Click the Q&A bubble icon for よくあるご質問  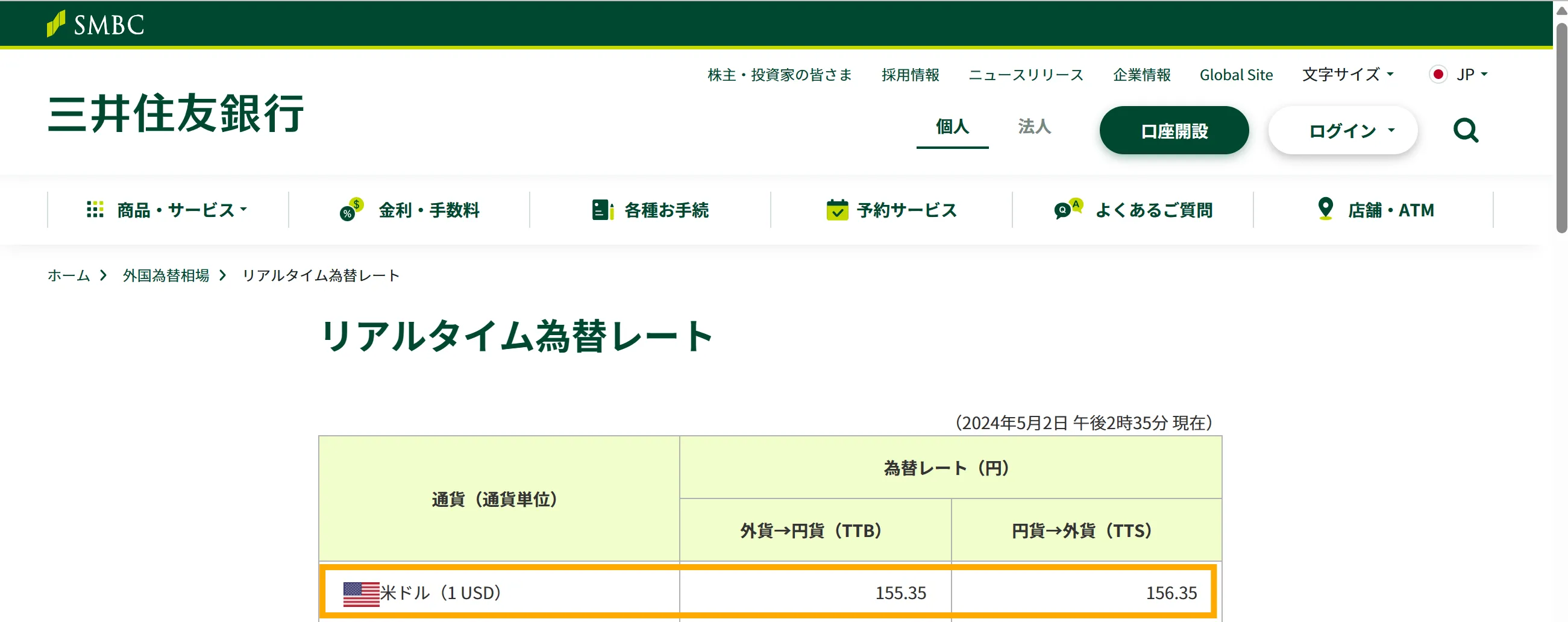point(1068,209)
